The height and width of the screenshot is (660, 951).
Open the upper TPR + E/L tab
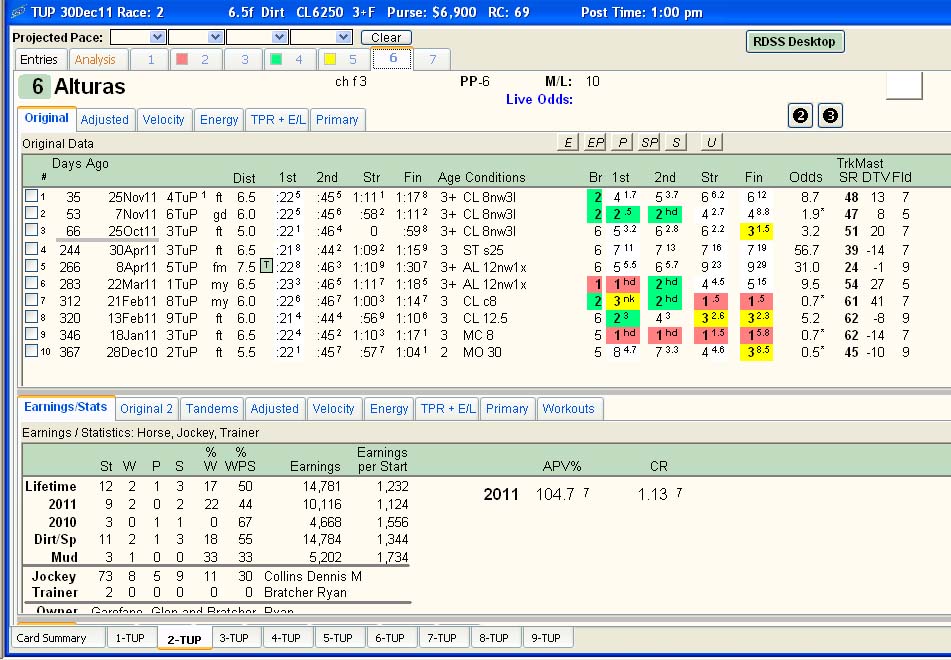(278, 120)
